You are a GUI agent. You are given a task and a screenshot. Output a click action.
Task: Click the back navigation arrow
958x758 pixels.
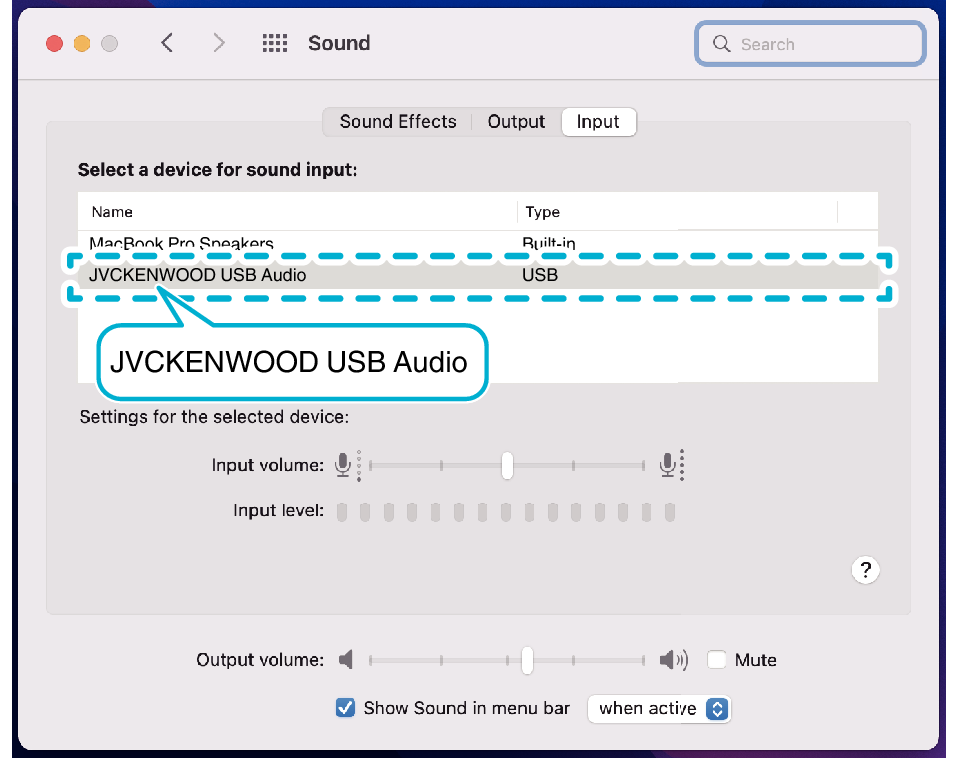pyautogui.click(x=167, y=43)
